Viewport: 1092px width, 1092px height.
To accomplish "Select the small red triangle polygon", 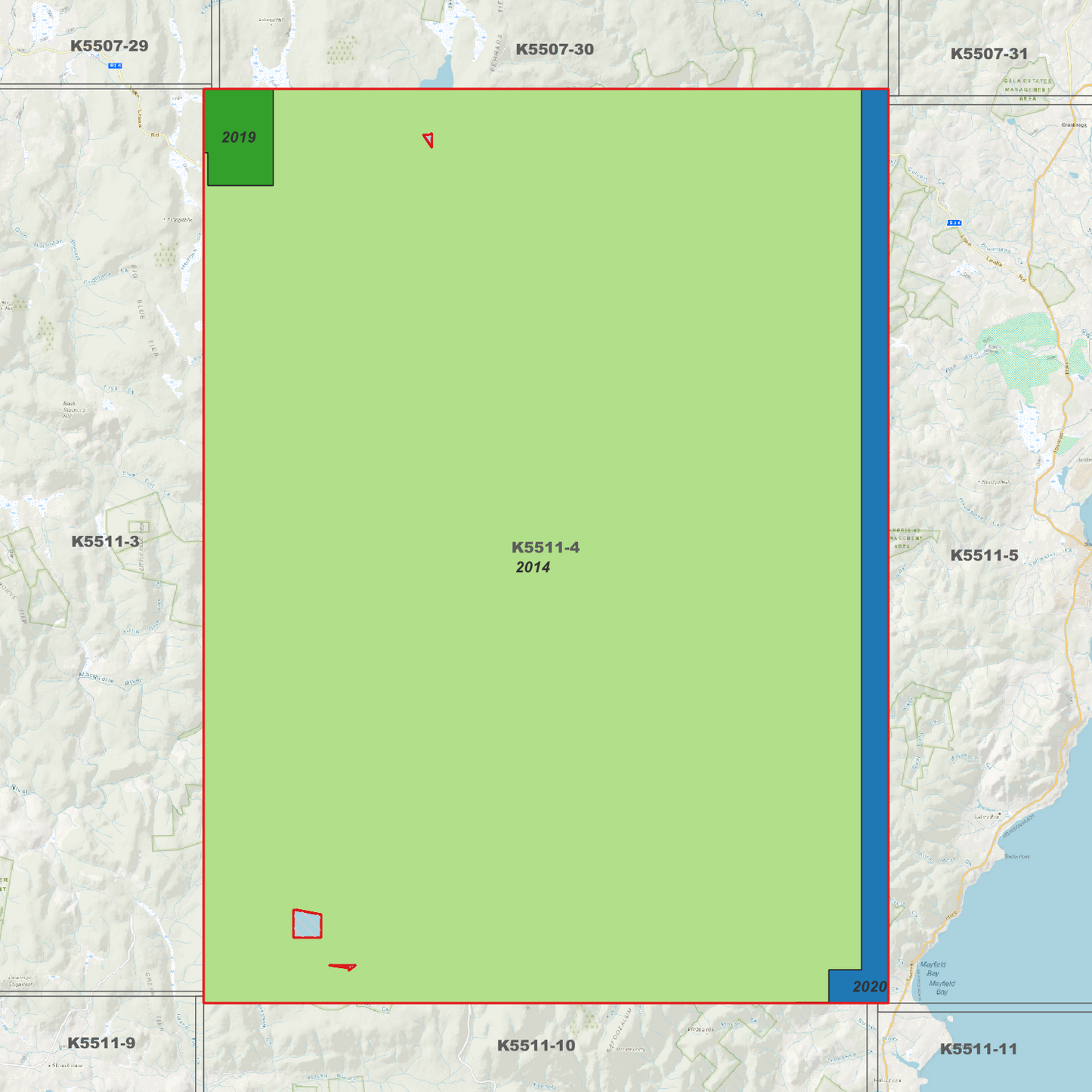I will (428, 140).
